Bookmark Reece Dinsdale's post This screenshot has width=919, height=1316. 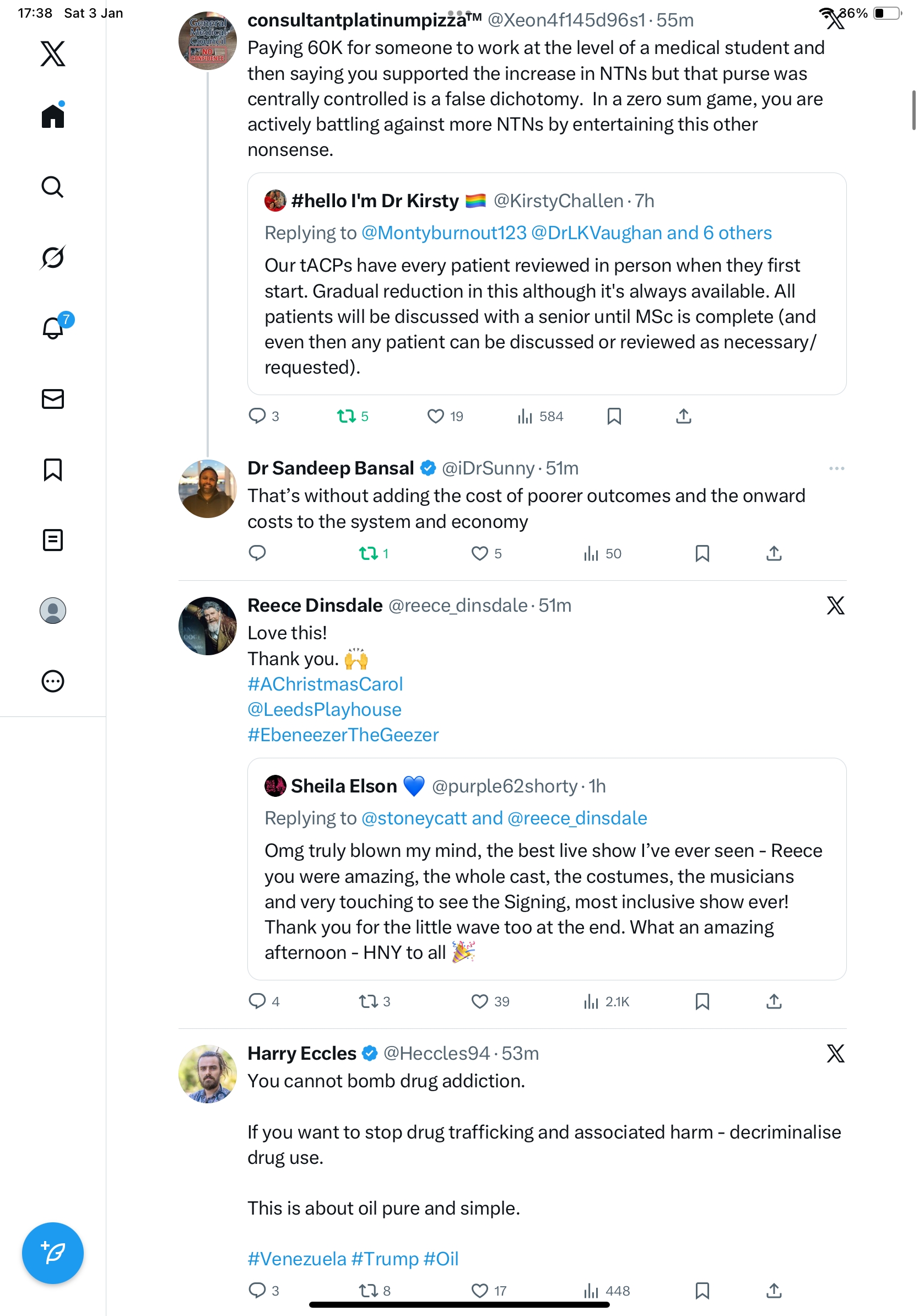click(x=702, y=1001)
